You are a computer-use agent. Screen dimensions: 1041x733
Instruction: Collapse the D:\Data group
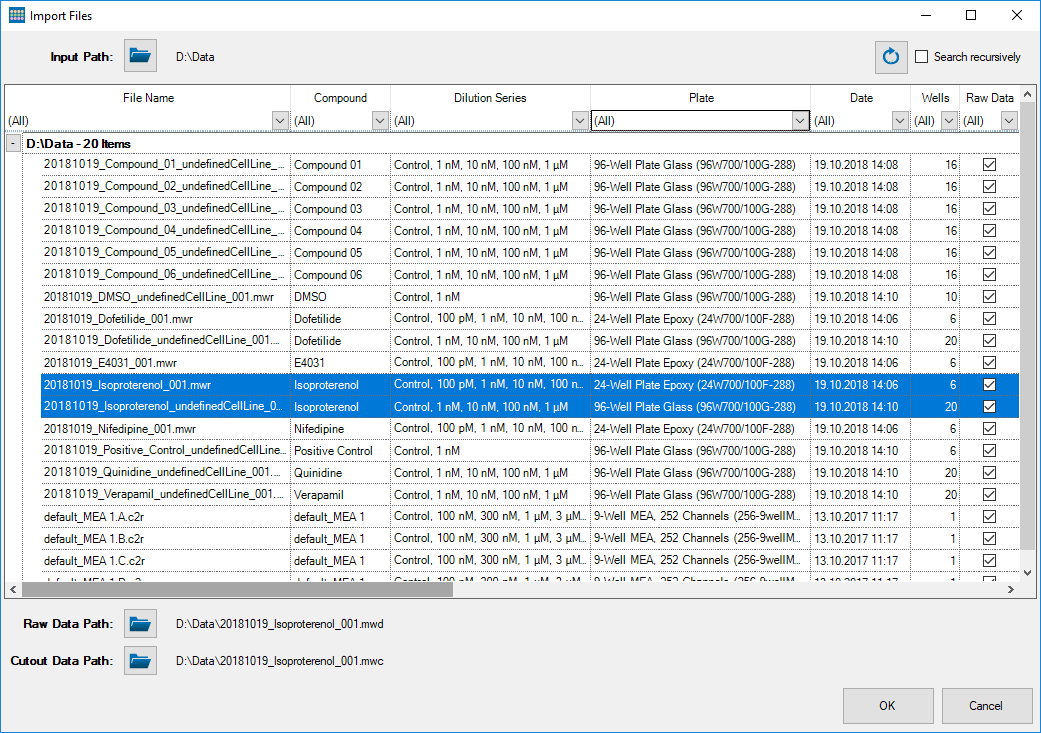pyautogui.click(x=12, y=143)
